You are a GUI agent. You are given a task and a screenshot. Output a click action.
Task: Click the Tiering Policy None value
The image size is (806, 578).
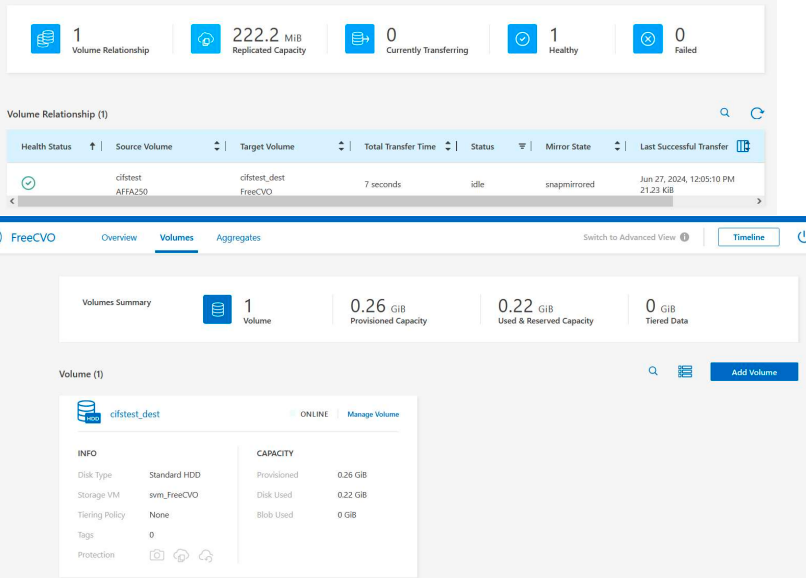159,515
